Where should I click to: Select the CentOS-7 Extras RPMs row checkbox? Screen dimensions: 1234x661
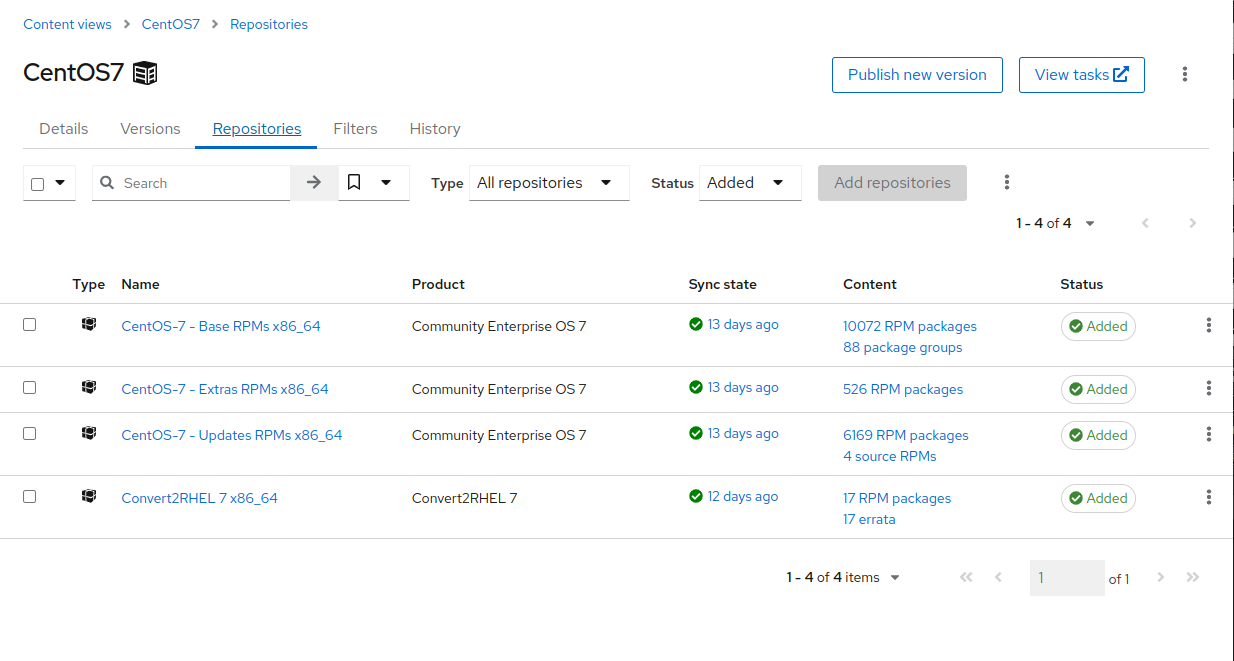click(30, 387)
